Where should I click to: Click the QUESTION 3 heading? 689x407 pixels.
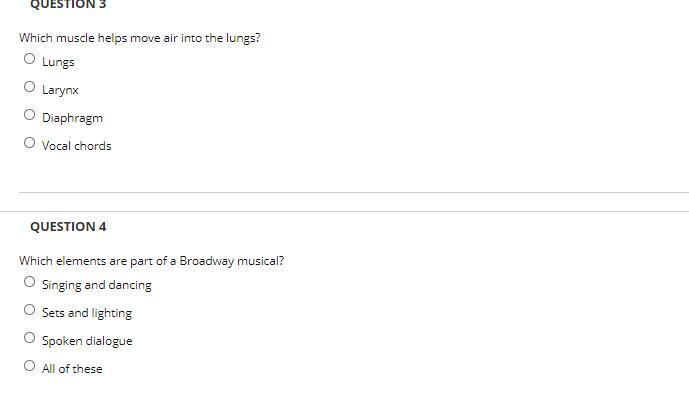coord(68,4)
